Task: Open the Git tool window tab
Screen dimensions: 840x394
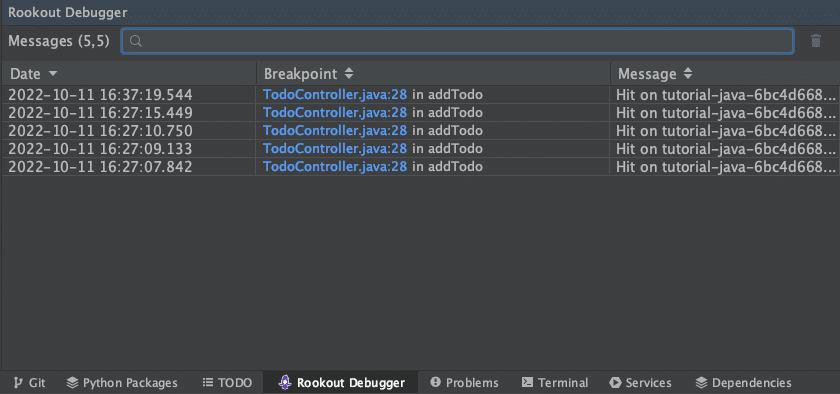Action: coord(29,383)
